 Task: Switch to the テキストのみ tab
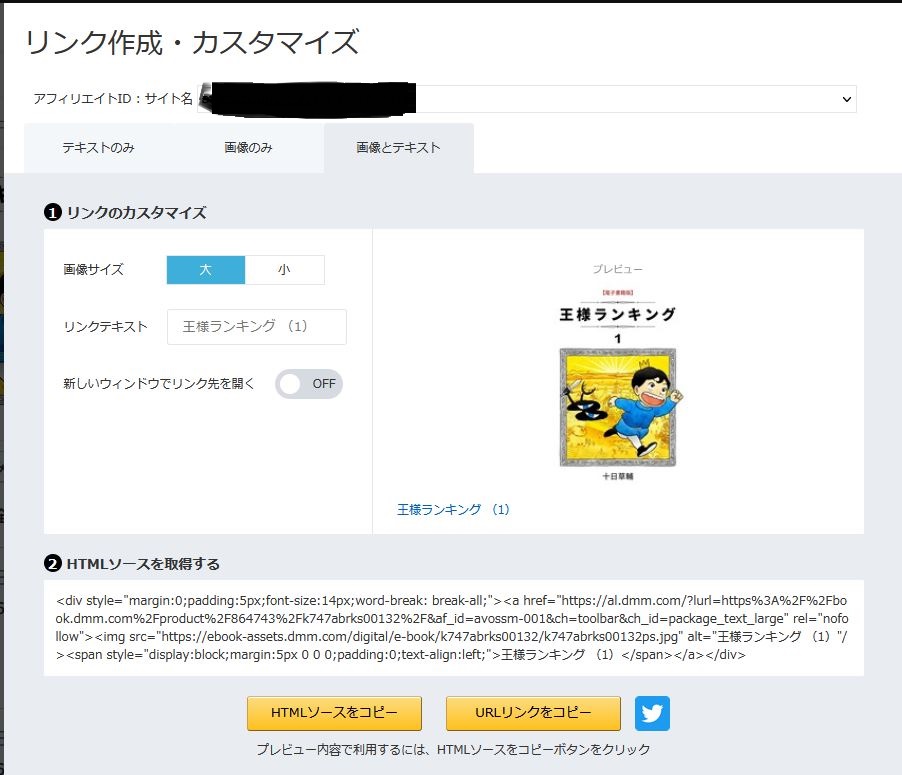[x=98, y=148]
